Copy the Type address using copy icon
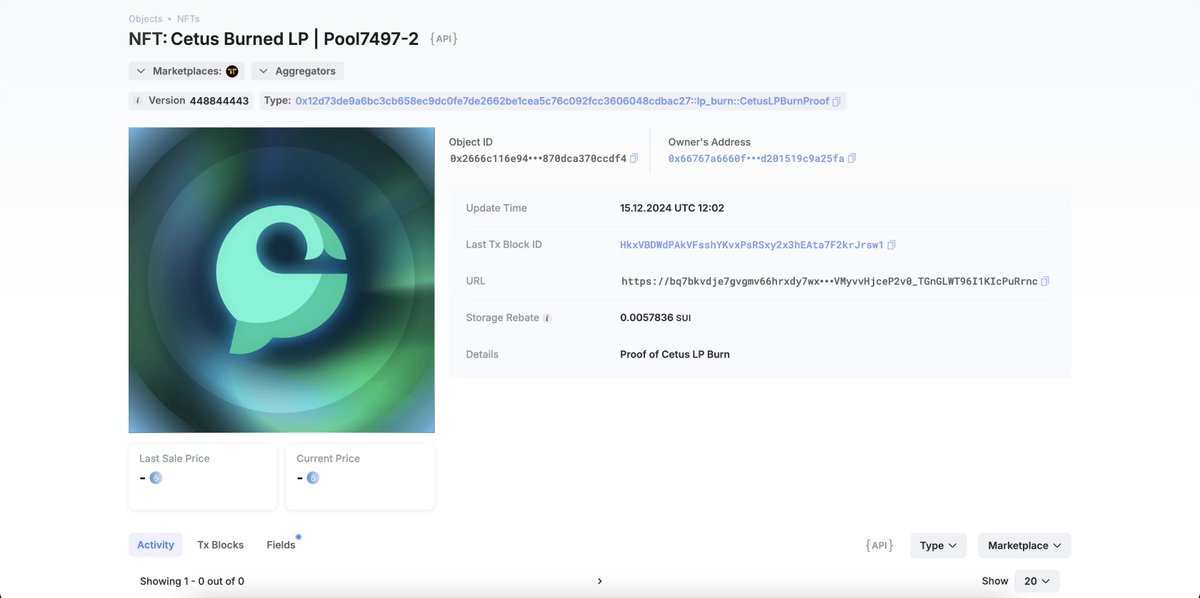Viewport: 1200px width, 598px height. [837, 101]
